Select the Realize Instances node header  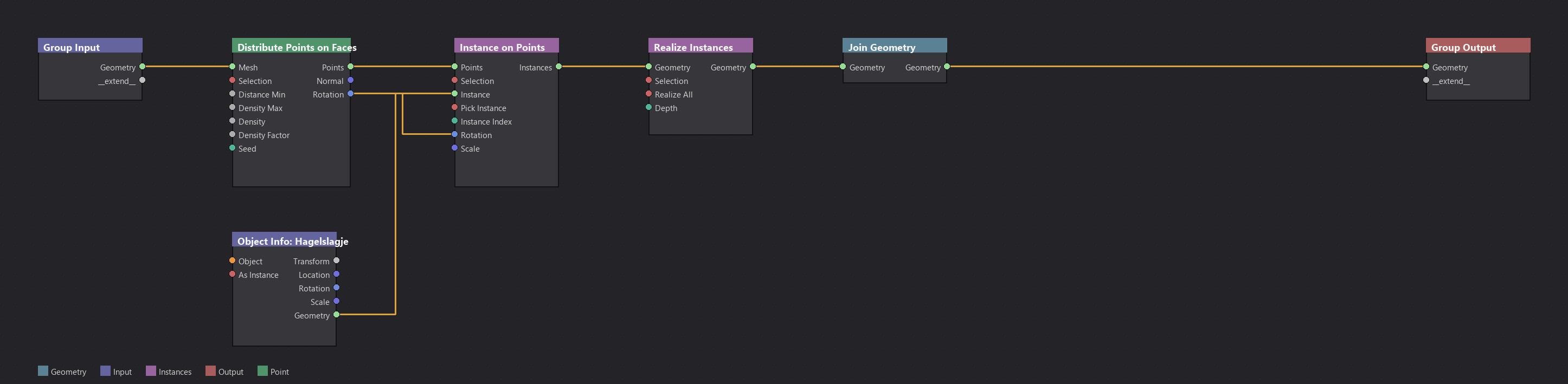click(701, 46)
